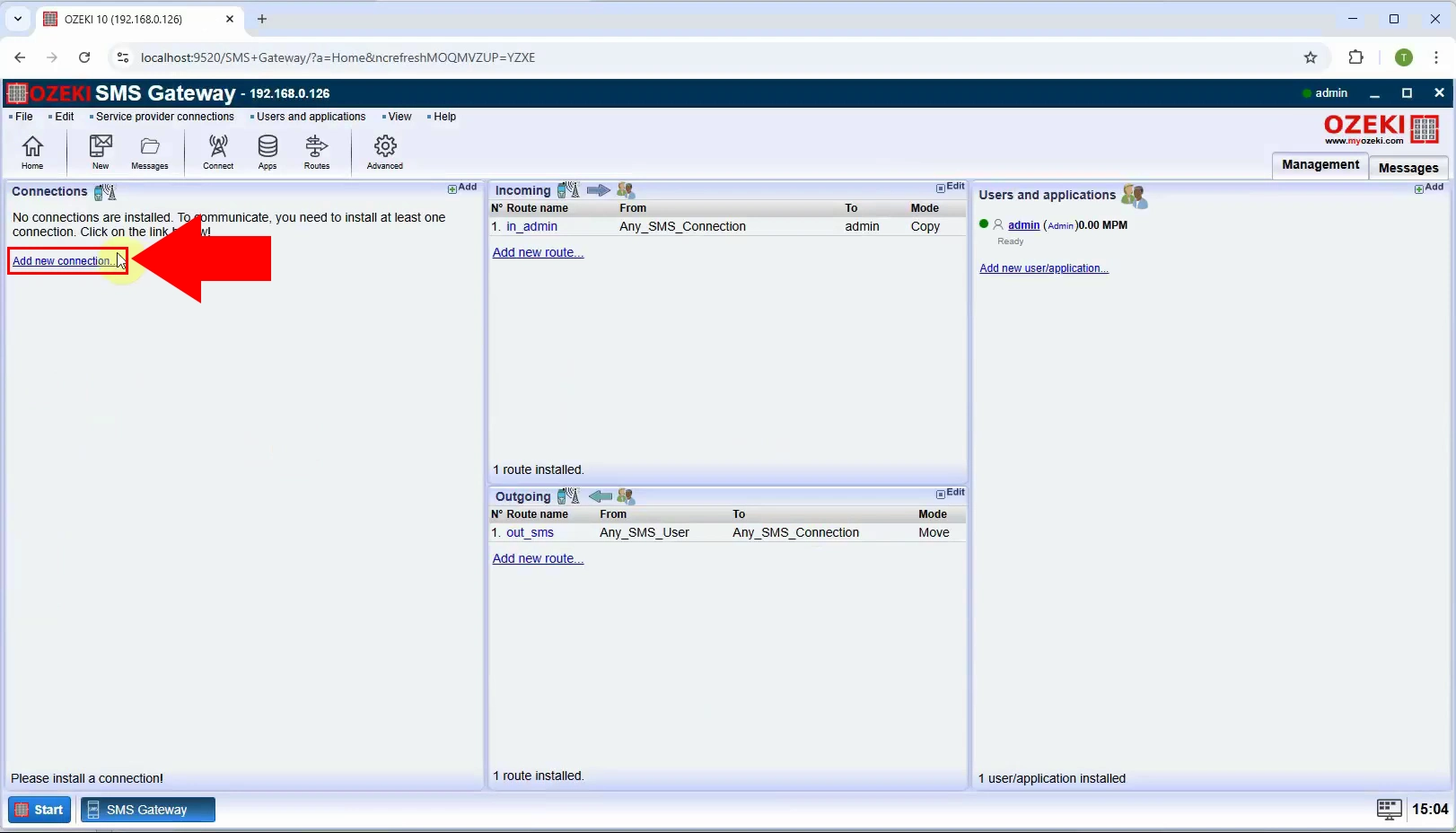Click SMS Gateway taskbar item
Image resolution: width=1456 pixels, height=833 pixels.
pyautogui.click(x=148, y=810)
